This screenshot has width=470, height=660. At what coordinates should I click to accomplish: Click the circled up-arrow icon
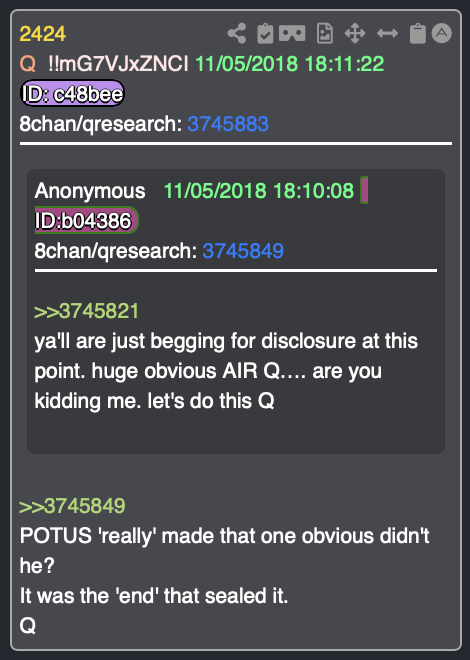(442, 33)
